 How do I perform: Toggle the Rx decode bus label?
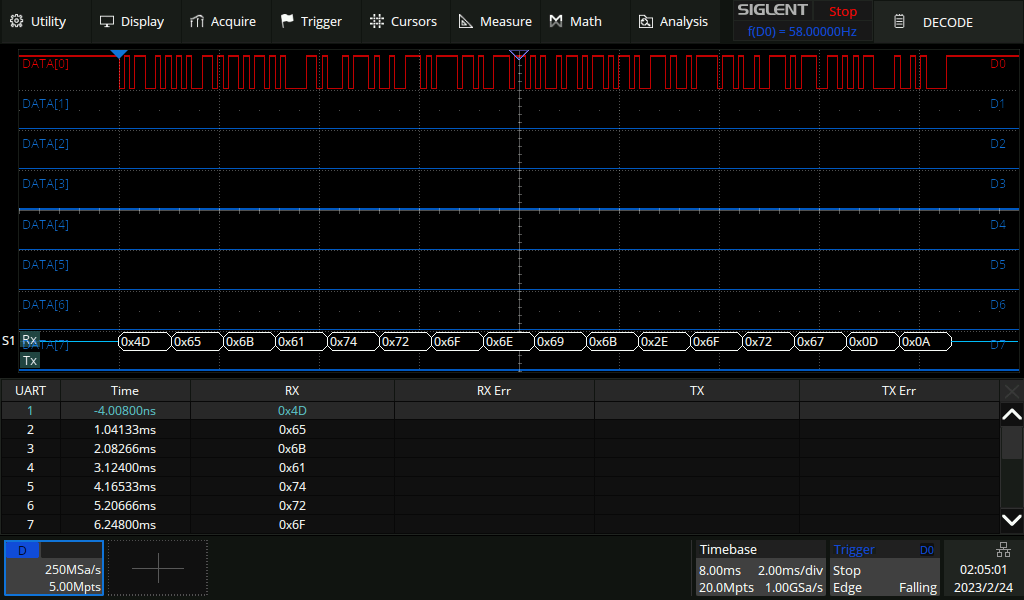coord(30,341)
